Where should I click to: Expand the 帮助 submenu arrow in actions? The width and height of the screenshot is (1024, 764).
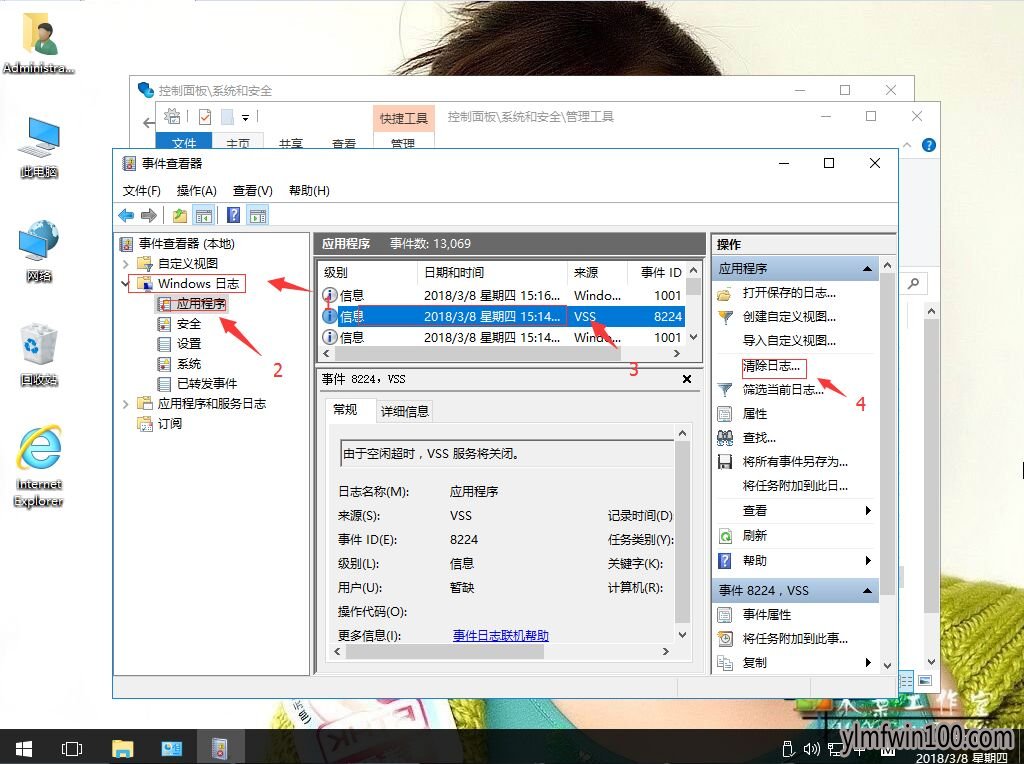[x=868, y=560]
